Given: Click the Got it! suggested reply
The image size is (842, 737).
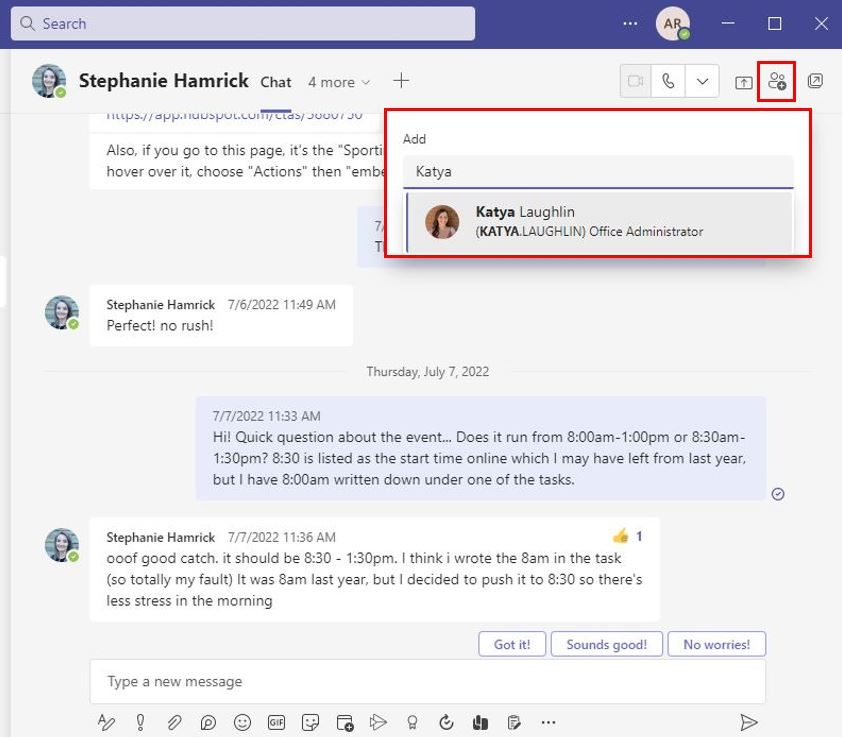Looking at the screenshot, I should 511,644.
